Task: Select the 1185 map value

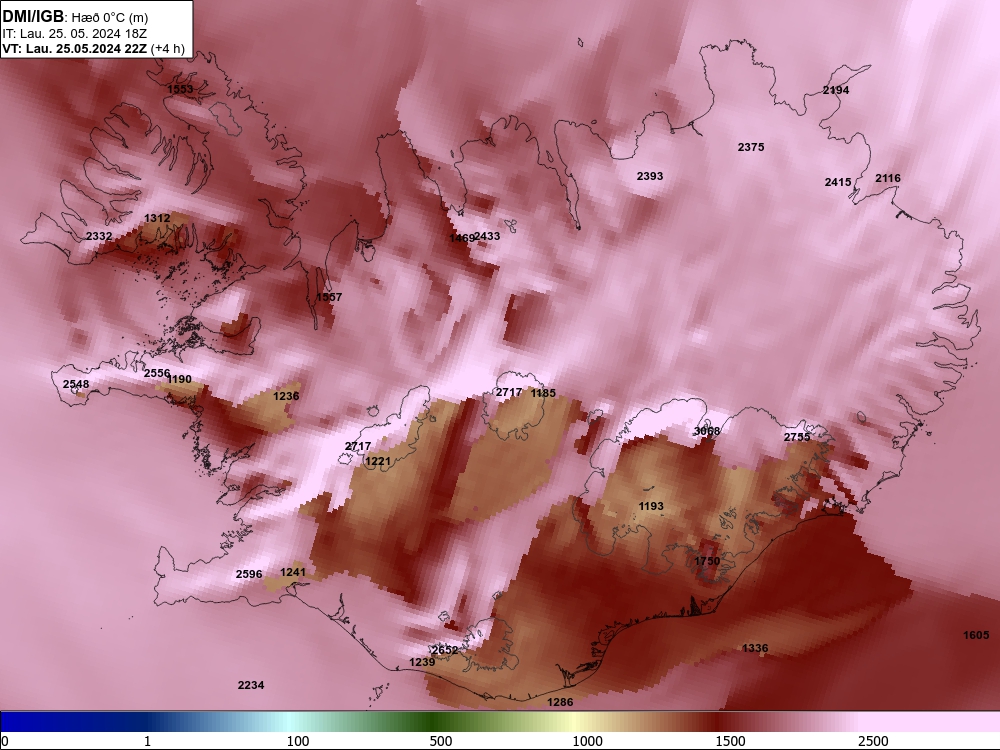Action: (x=543, y=393)
